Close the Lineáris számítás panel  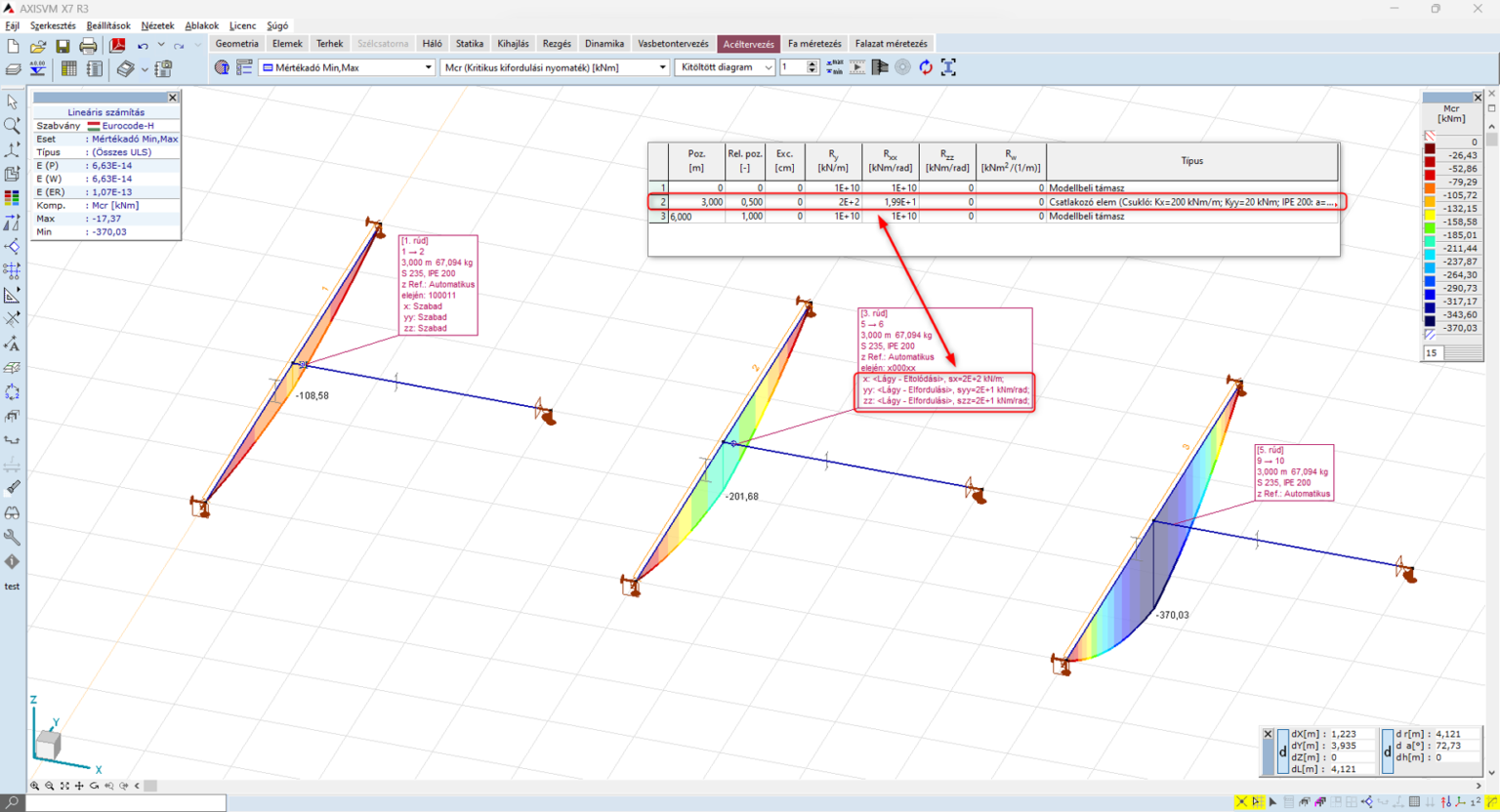[x=172, y=98]
